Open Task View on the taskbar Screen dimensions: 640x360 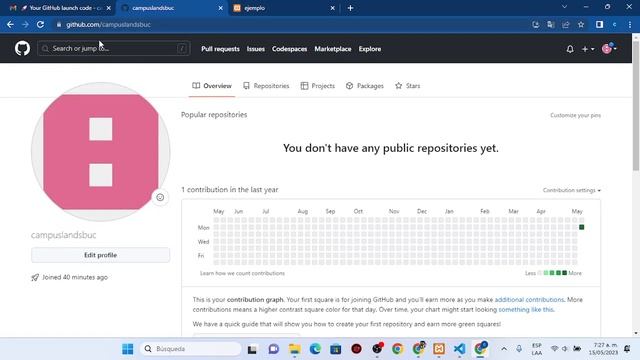[x=252, y=349]
